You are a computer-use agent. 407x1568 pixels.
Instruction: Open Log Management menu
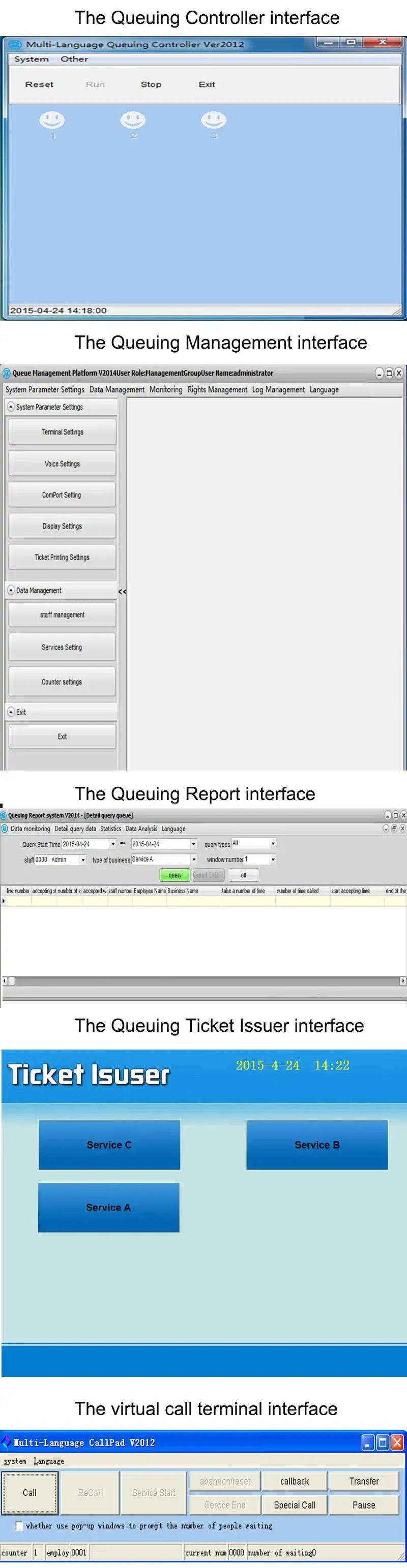278,389
